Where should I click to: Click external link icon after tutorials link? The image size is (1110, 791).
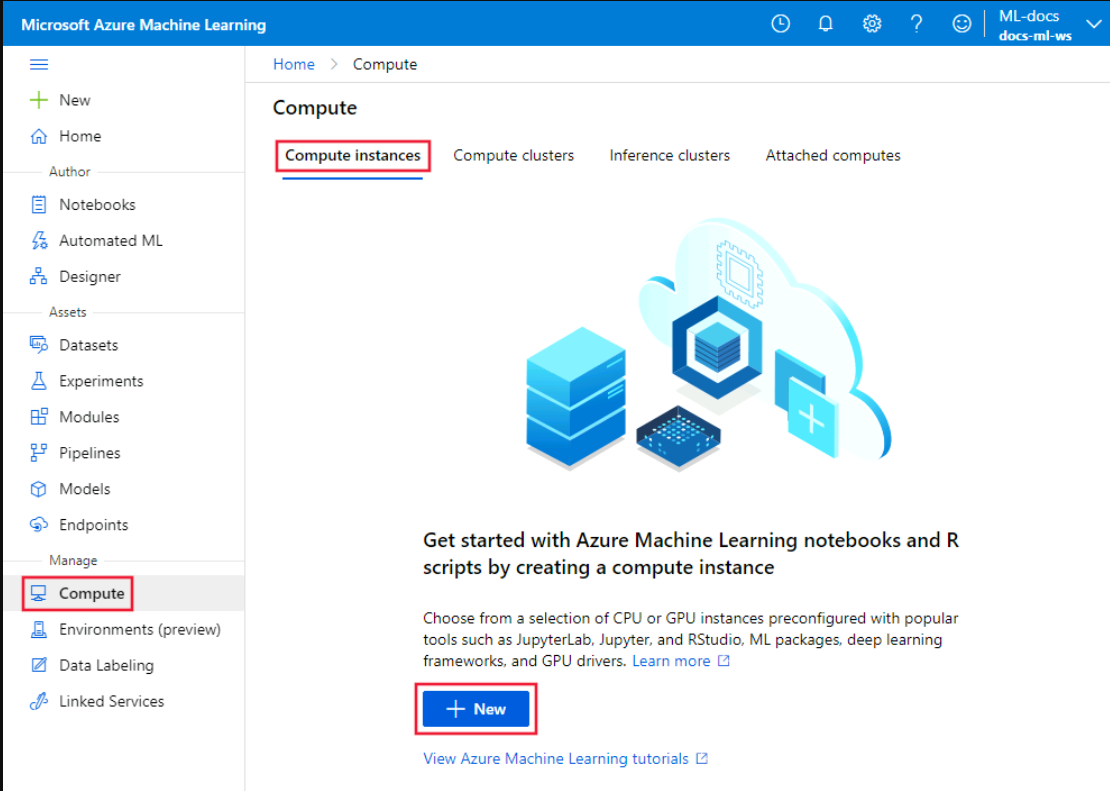pyautogui.click(x=702, y=758)
